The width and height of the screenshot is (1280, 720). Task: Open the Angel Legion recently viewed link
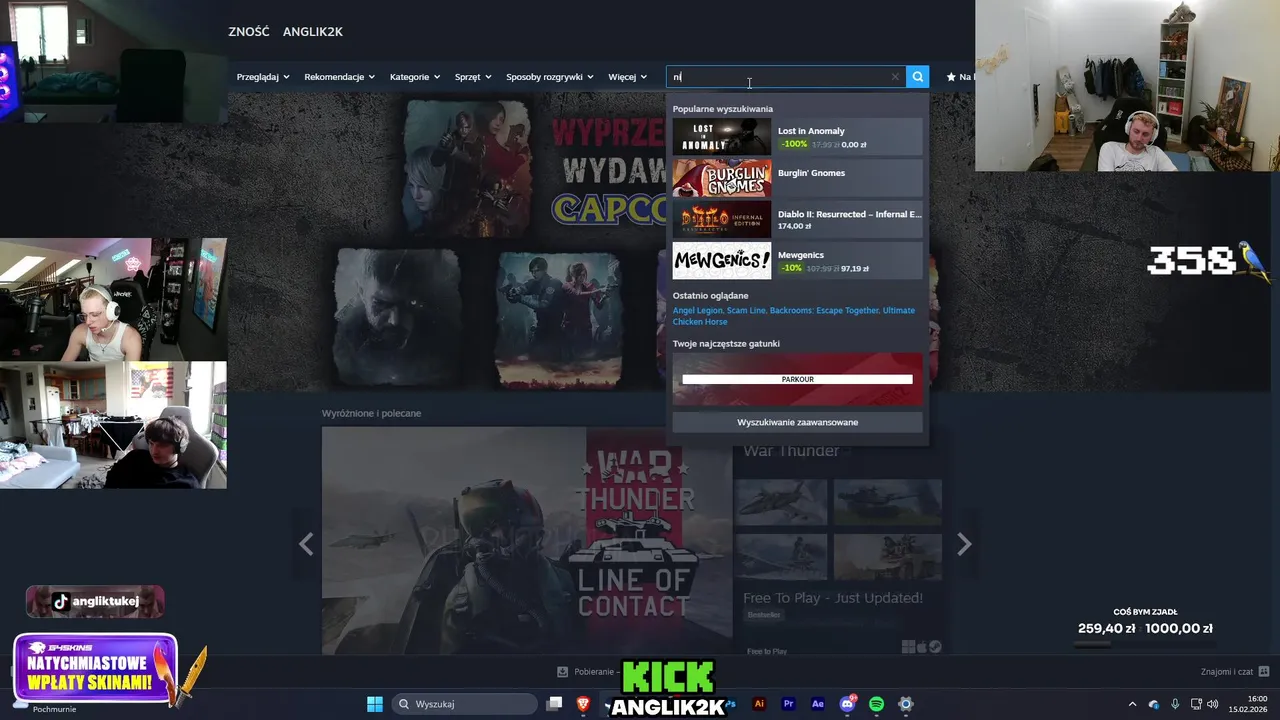point(697,310)
